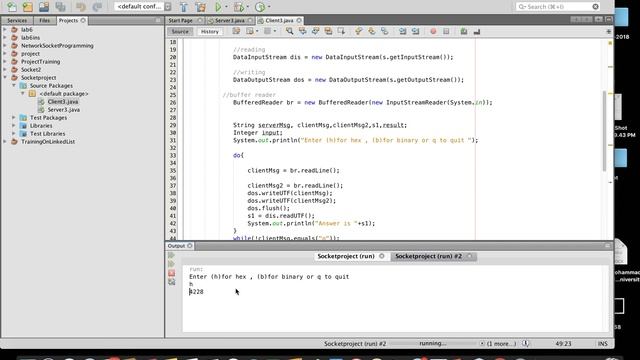
Task: Click the Output tab label
Action: click(176, 246)
